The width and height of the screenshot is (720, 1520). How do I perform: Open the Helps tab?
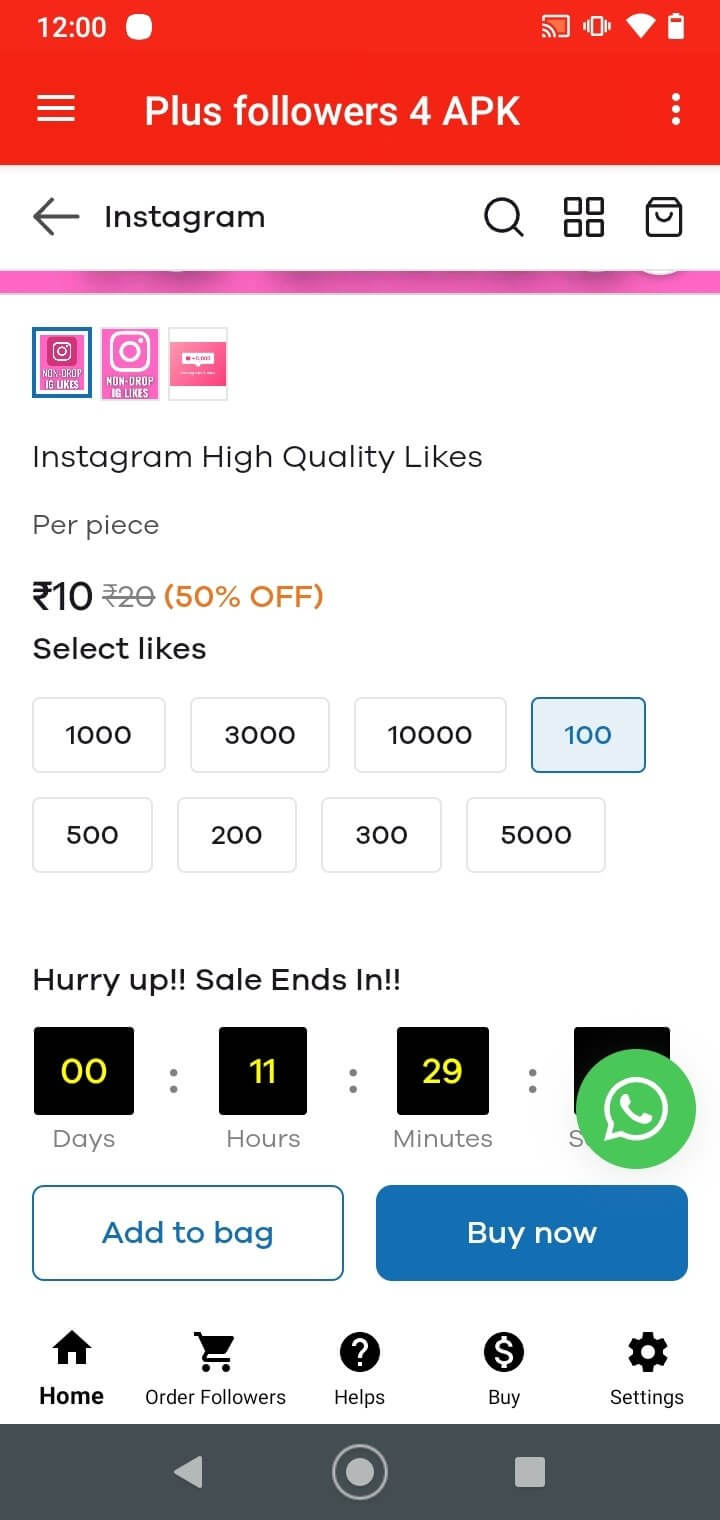coord(360,1370)
